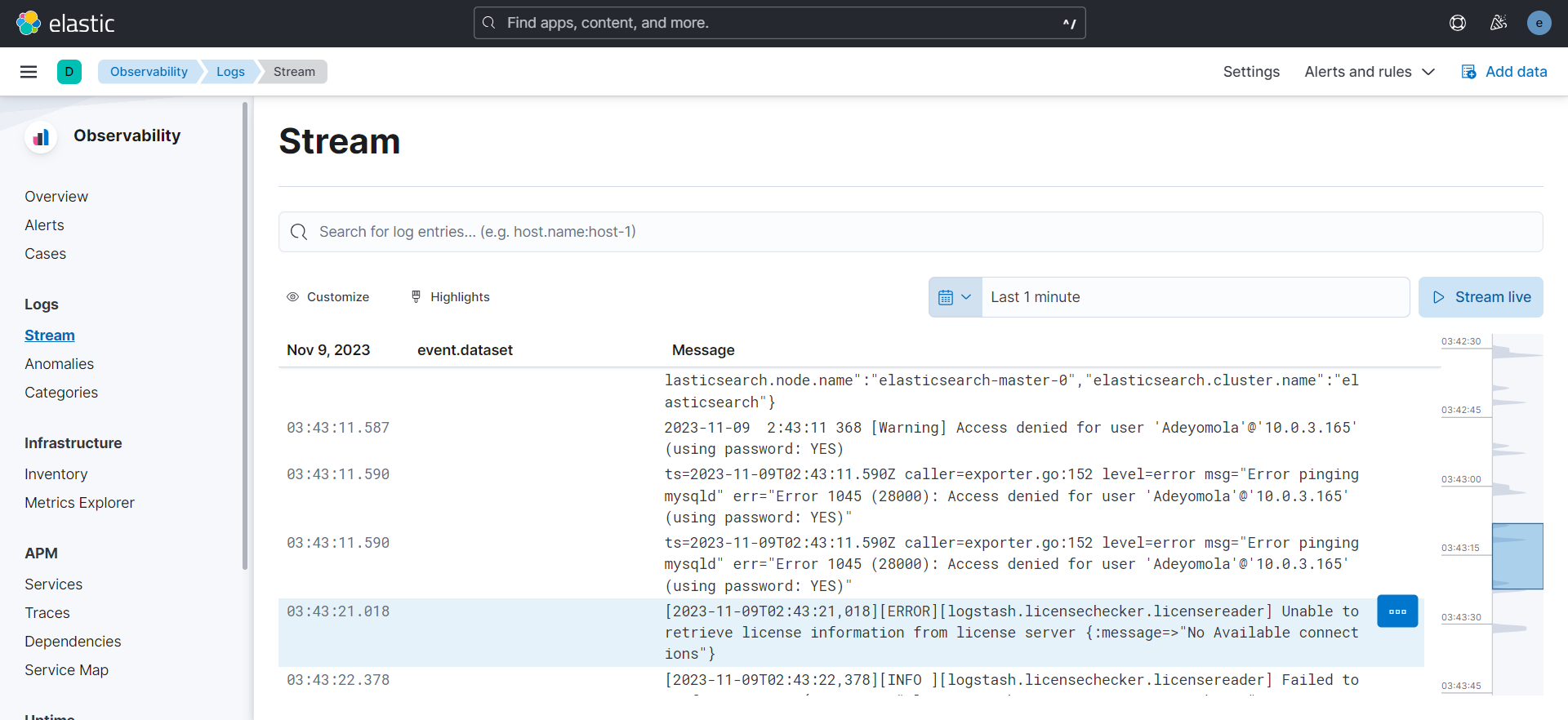Focus the global Find apps search field
Viewport: 1568px width, 720px height.
(779, 23)
